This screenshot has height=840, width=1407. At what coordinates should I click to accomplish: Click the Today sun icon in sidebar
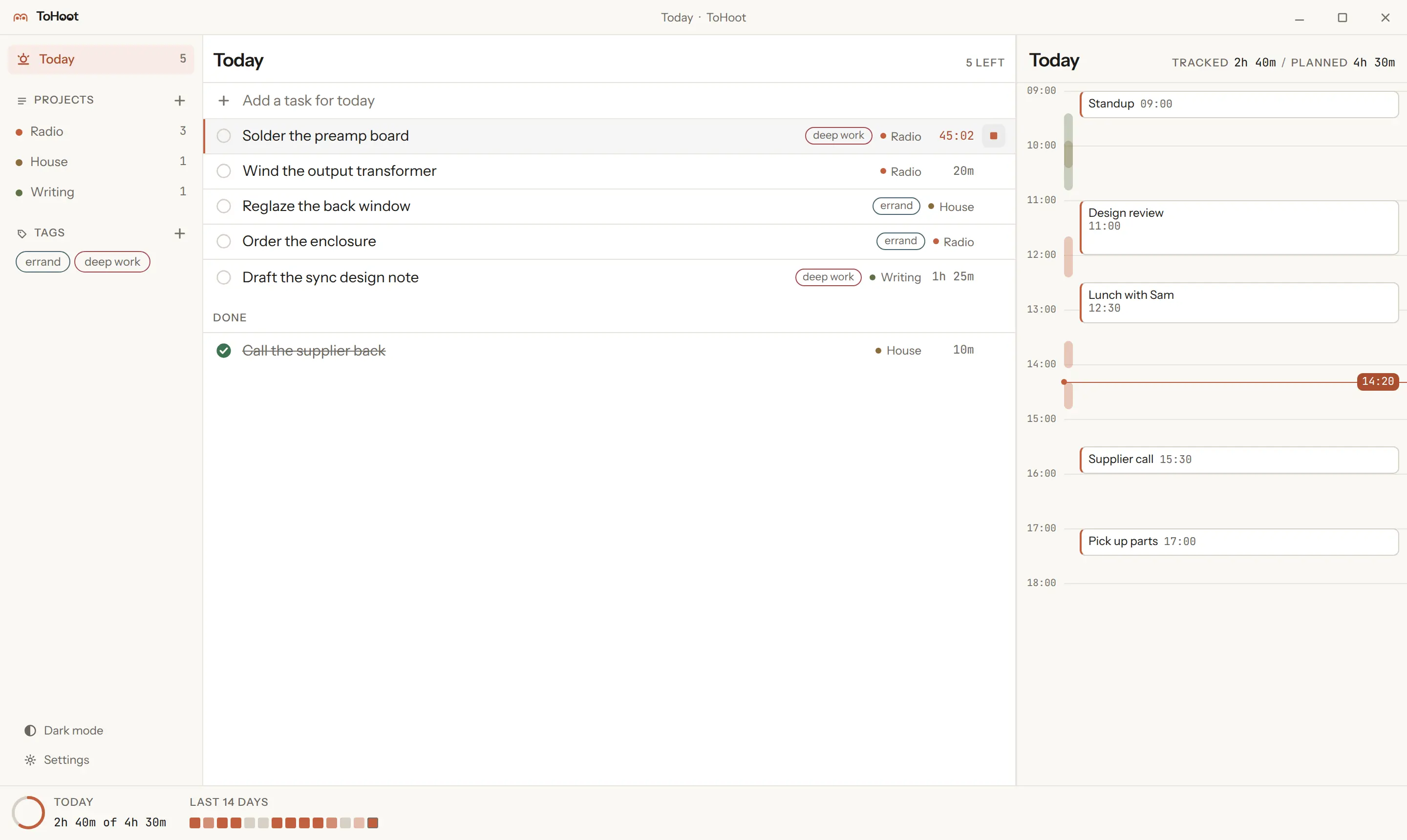point(23,59)
